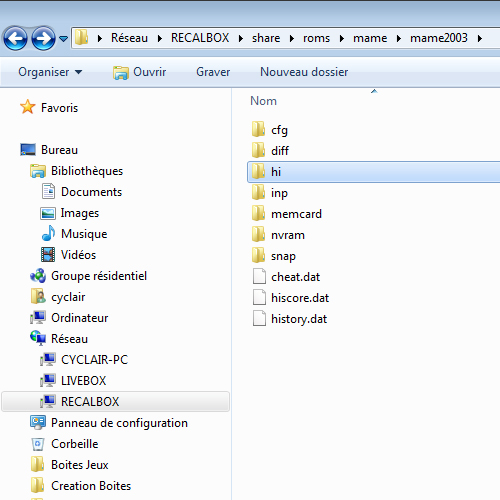Select the RECALBOX network computer icon

48,401
